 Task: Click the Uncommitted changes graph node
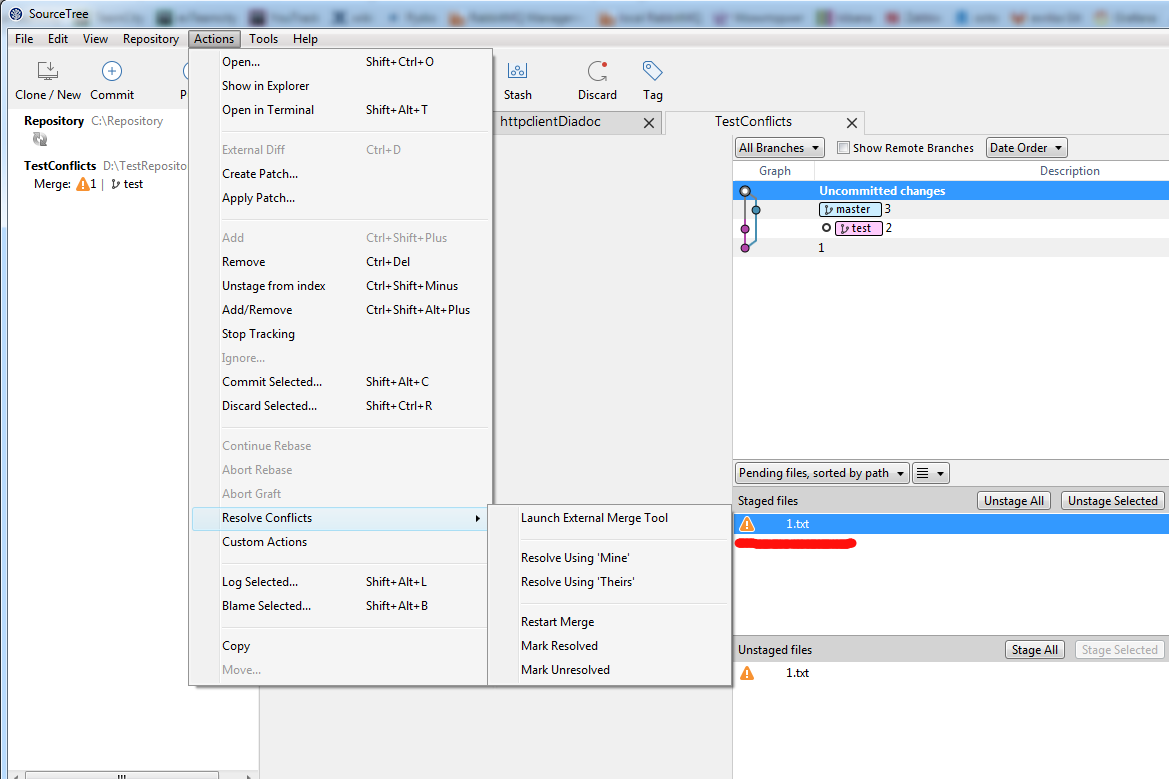tap(745, 192)
